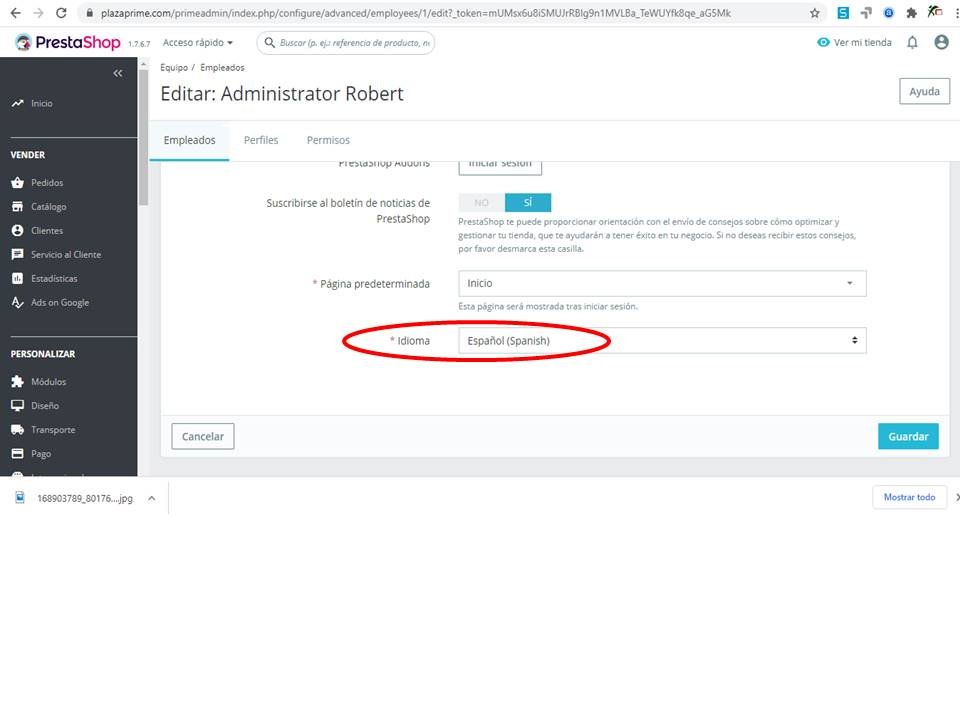Switch to the Perfiles tab
This screenshot has width=960, height=720.
tap(261, 140)
